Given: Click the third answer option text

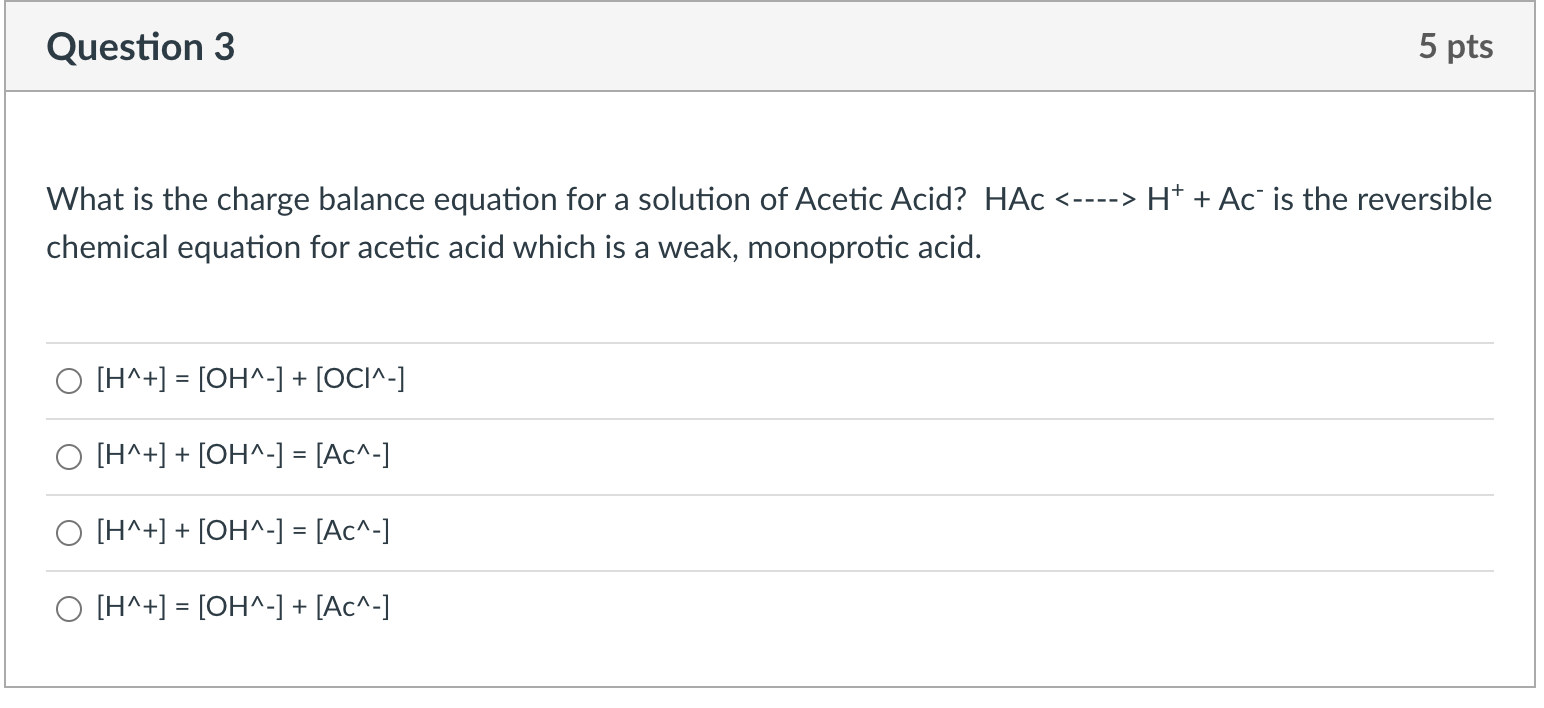Looking at the screenshot, I should point(242,532).
